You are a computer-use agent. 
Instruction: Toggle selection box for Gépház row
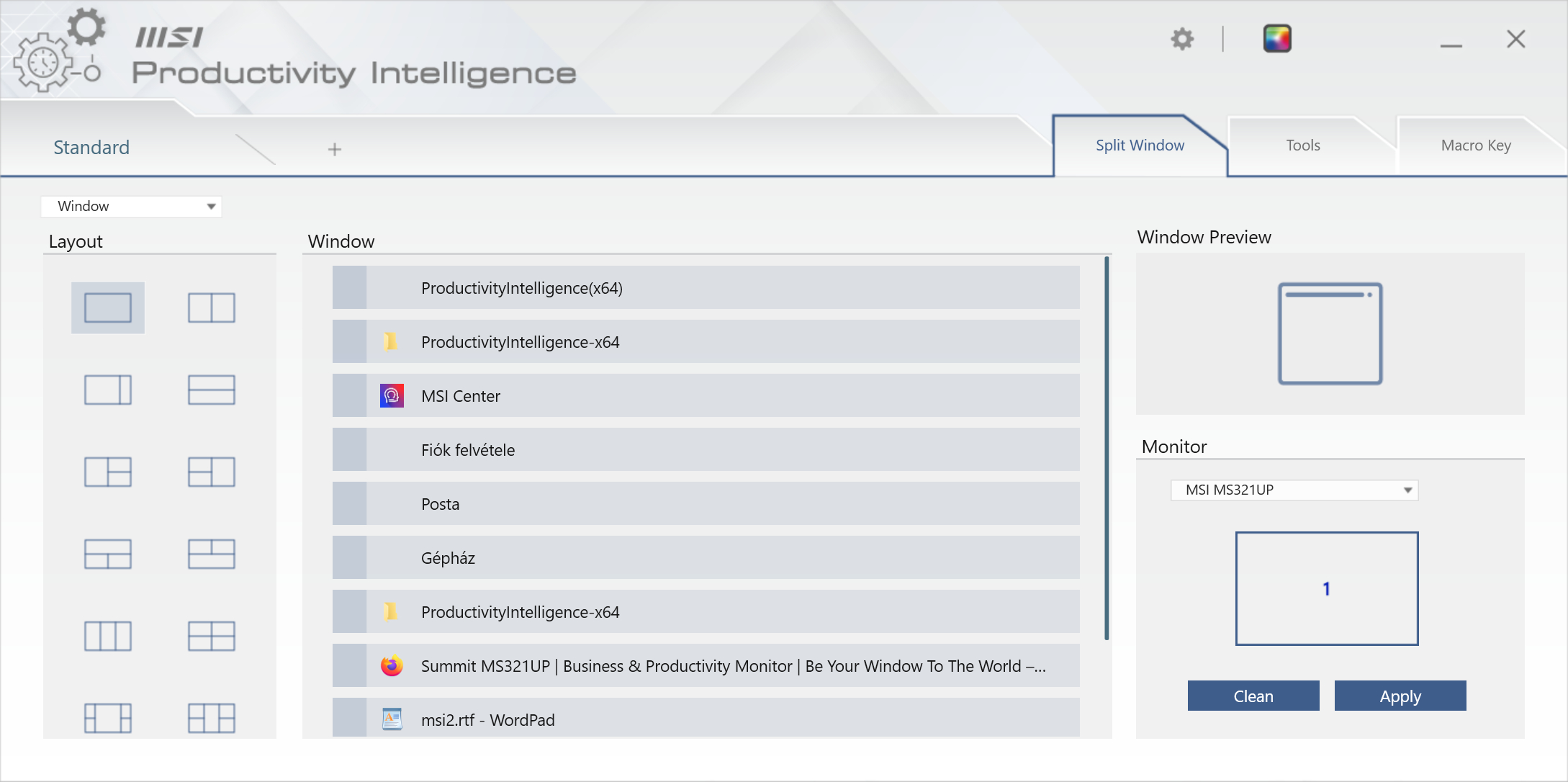click(x=349, y=557)
